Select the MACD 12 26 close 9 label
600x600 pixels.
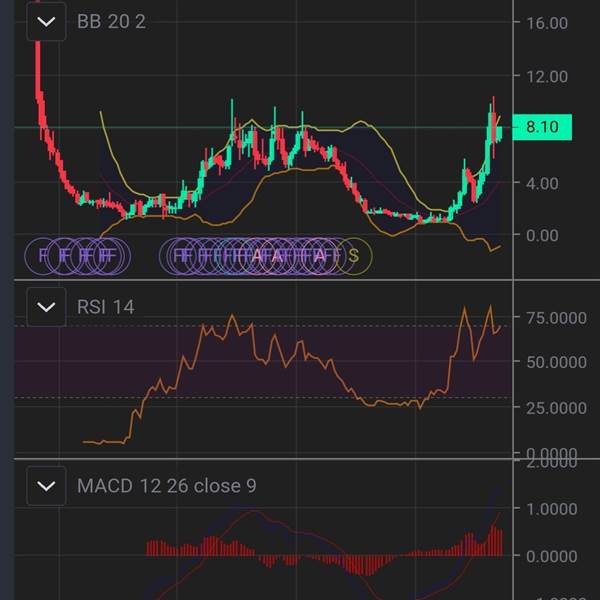[x=167, y=486]
